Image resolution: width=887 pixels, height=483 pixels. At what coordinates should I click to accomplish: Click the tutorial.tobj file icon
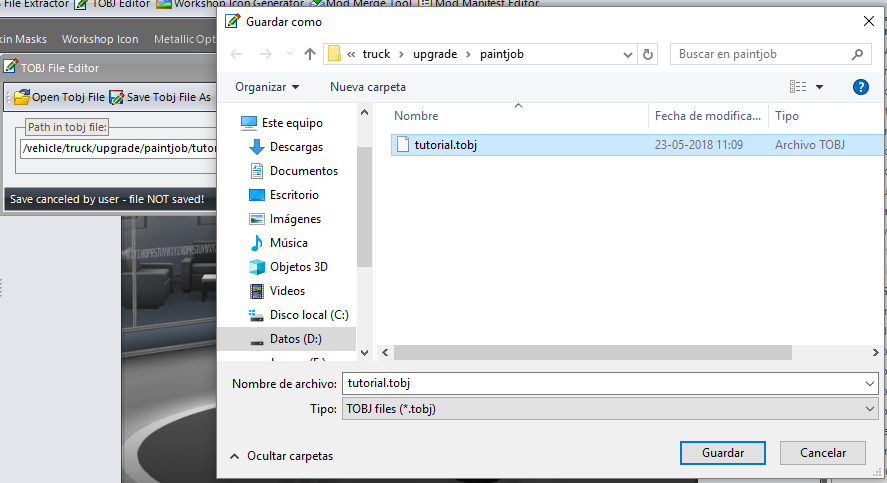tap(403, 145)
